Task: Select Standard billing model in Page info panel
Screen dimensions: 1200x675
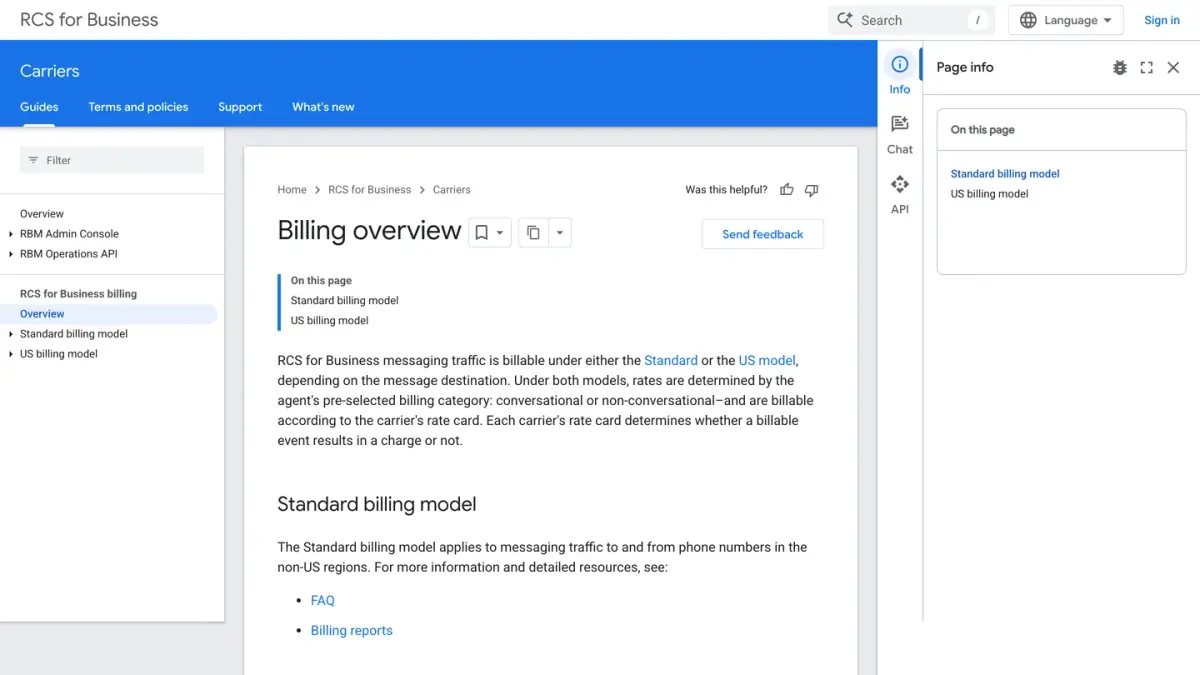Action: tap(1005, 174)
